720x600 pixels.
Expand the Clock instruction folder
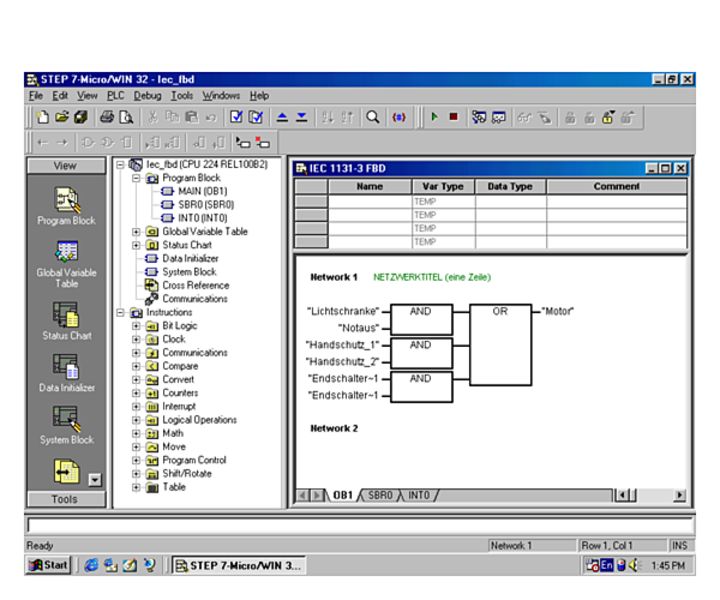[x=136, y=339]
